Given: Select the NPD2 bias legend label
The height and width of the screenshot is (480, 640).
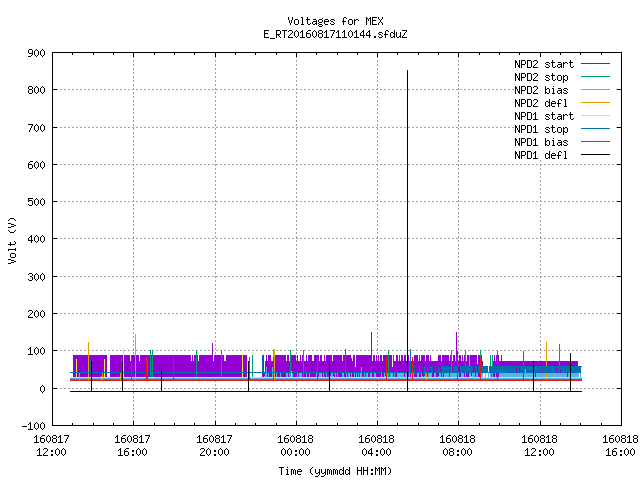Looking at the screenshot, I should [x=541, y=90].
